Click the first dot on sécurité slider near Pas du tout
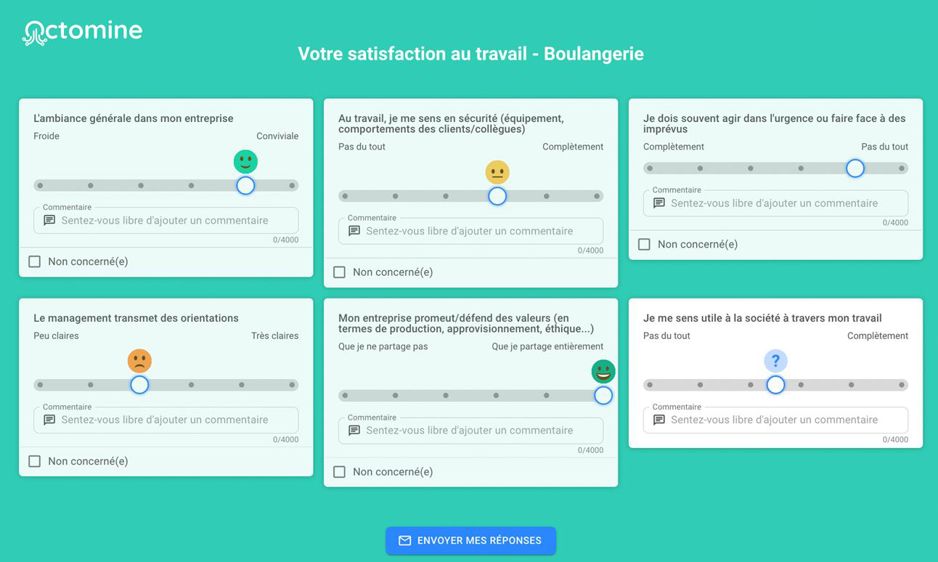This screenshot has width=938, height=562. pyautogui.click(x=345, y=196)
